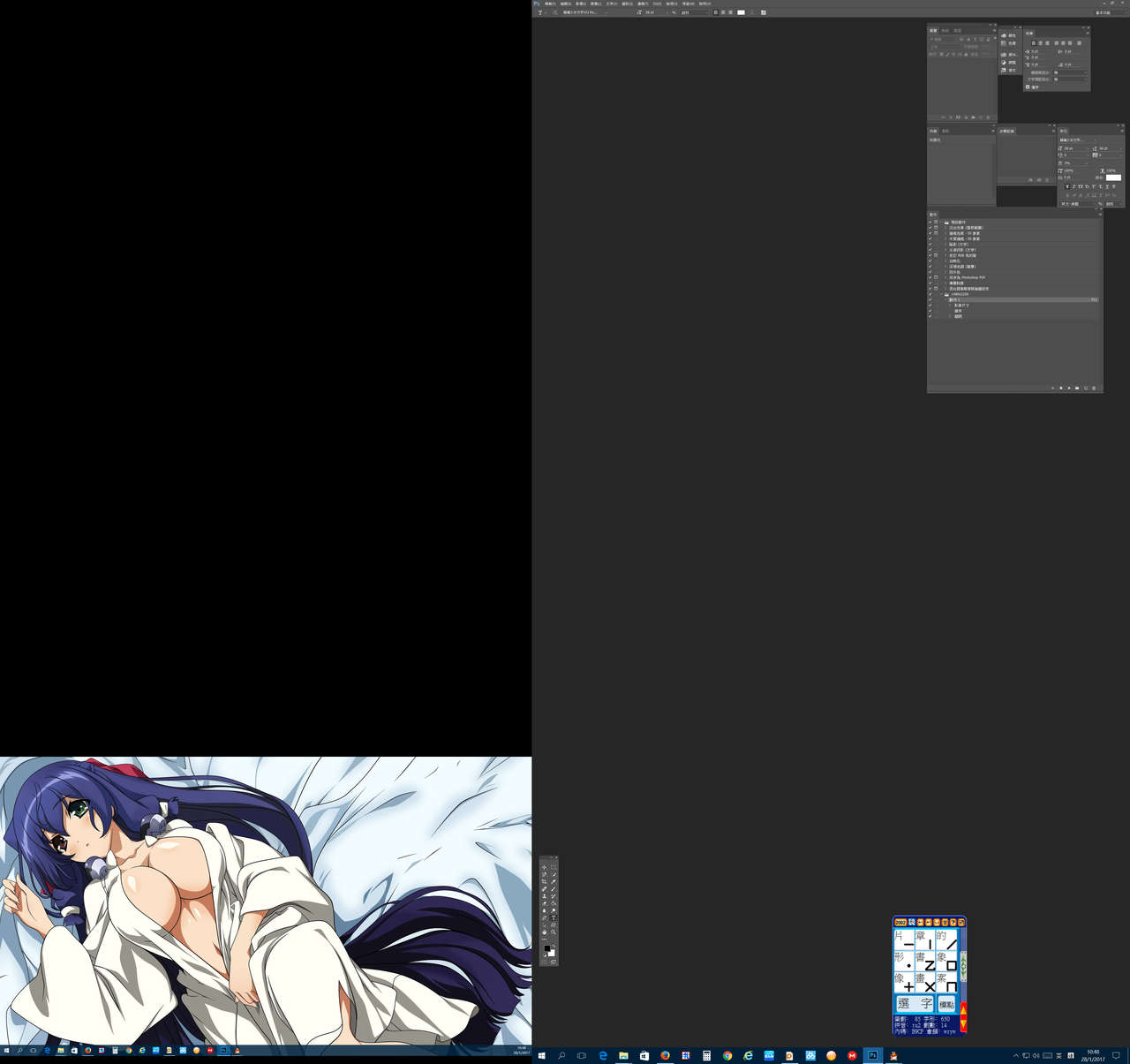
Task: Toggle the checkmark beside 'Photoshop PDF' action
Action: click(x=930, y=277)
